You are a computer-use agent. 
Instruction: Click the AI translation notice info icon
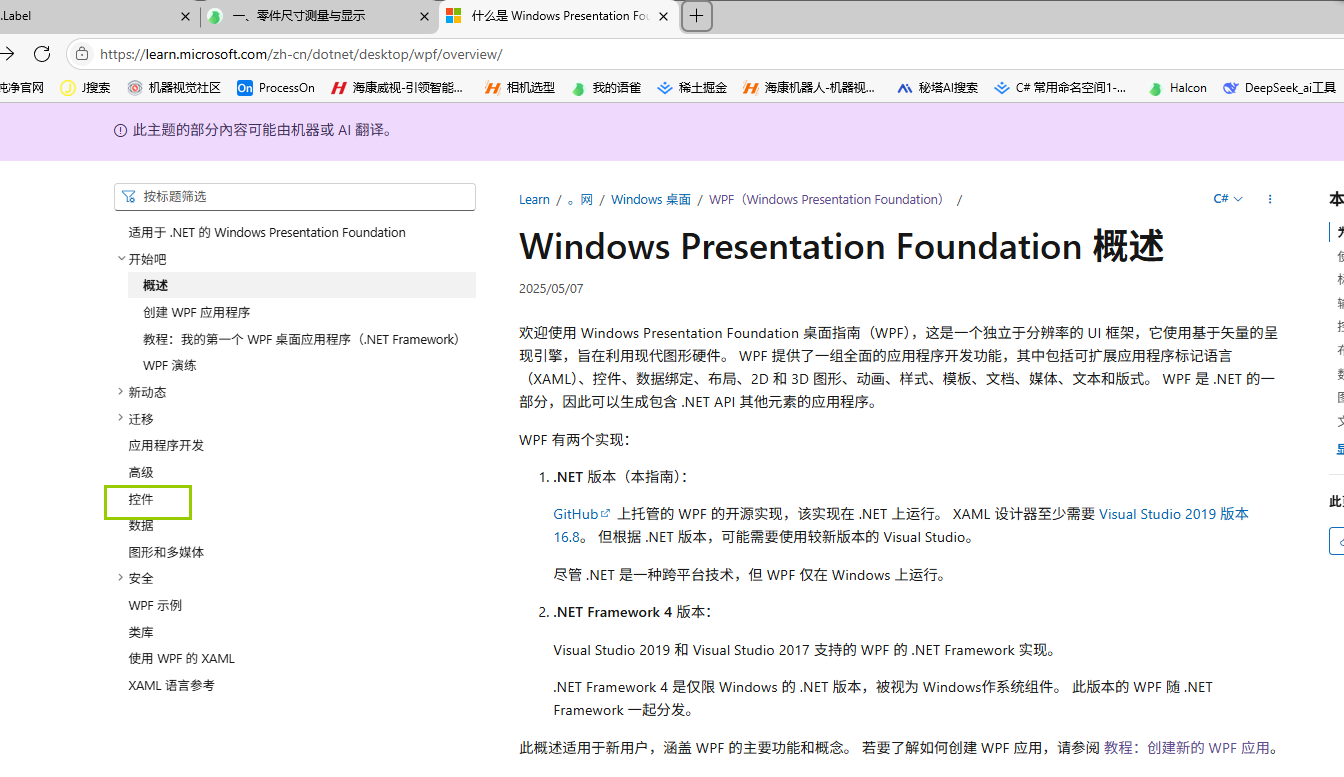coord(120,130)
